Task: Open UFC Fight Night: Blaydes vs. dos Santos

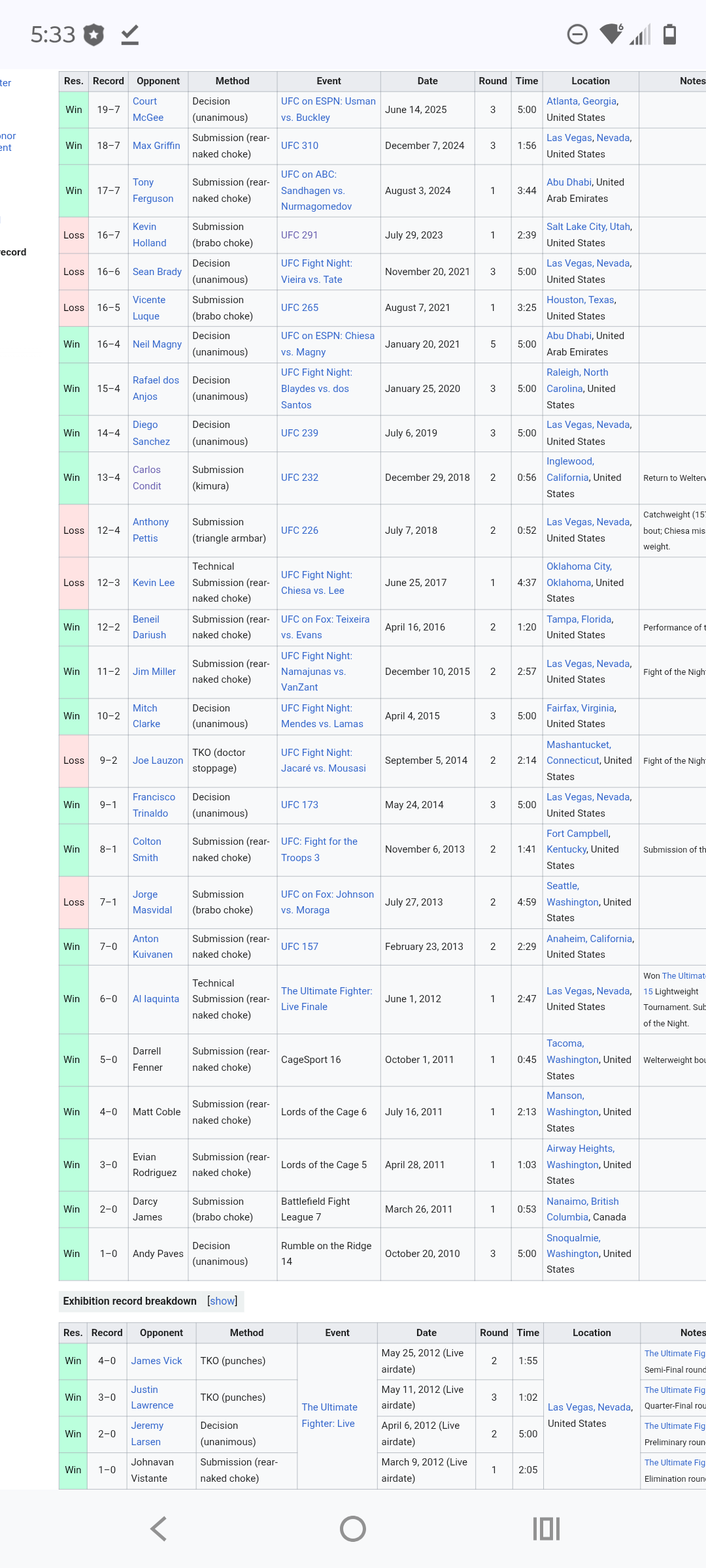Action: (316, 388)
